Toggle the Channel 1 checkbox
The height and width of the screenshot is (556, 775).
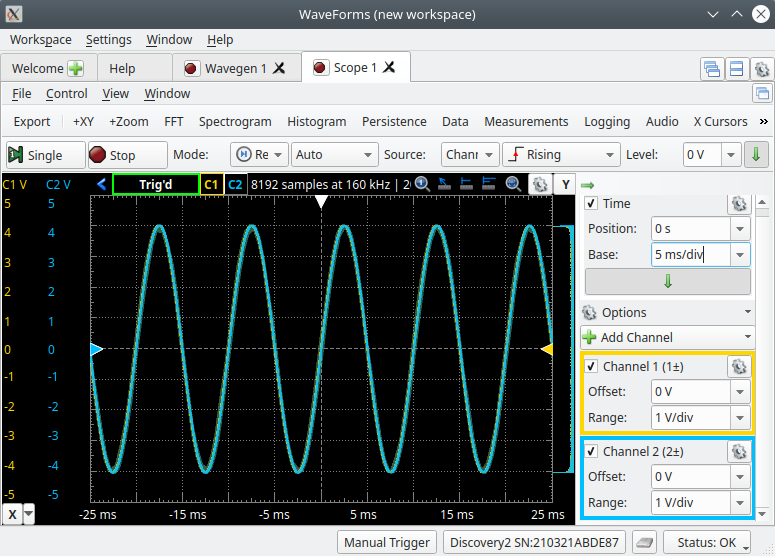tap(591, 367)
